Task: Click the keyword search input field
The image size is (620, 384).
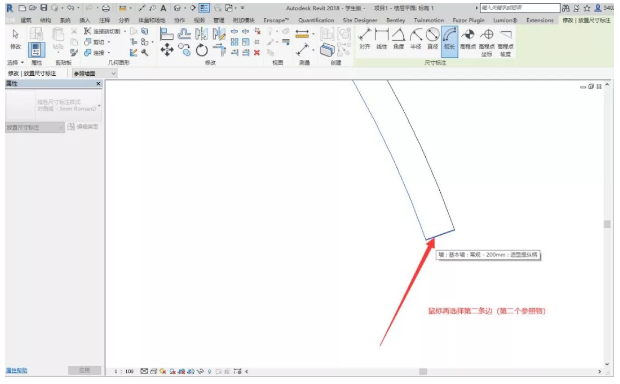Action: 520,8
